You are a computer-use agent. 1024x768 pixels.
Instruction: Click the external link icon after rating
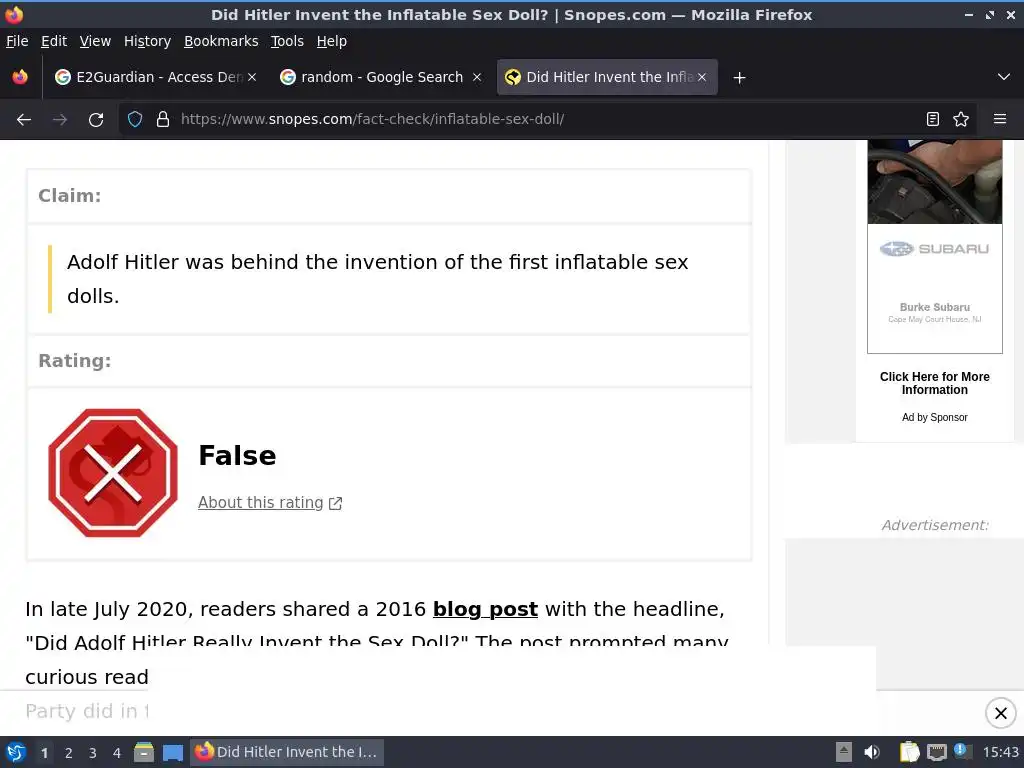point(336,504)
